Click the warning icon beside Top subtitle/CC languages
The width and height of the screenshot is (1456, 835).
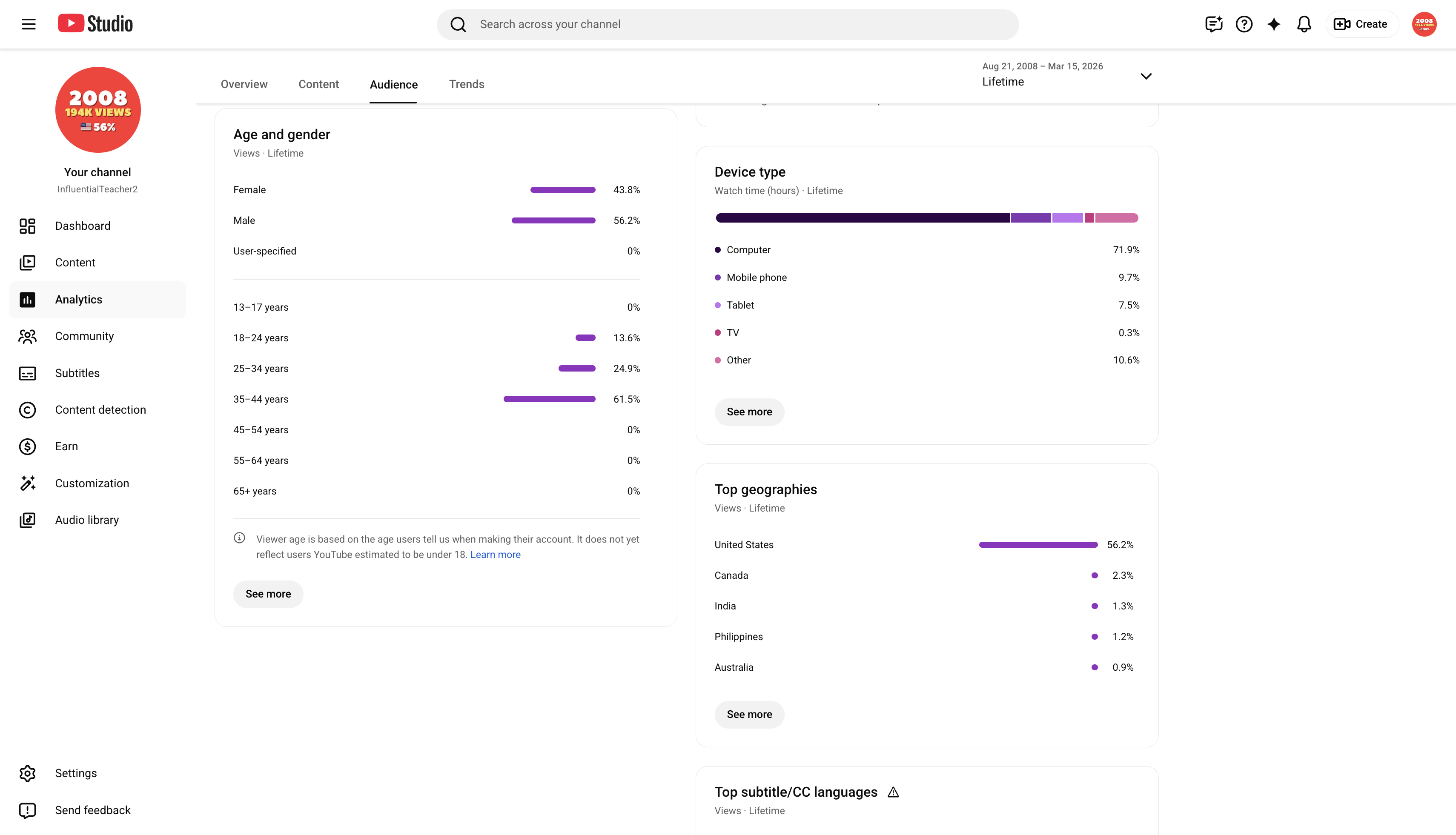[893, 792]
